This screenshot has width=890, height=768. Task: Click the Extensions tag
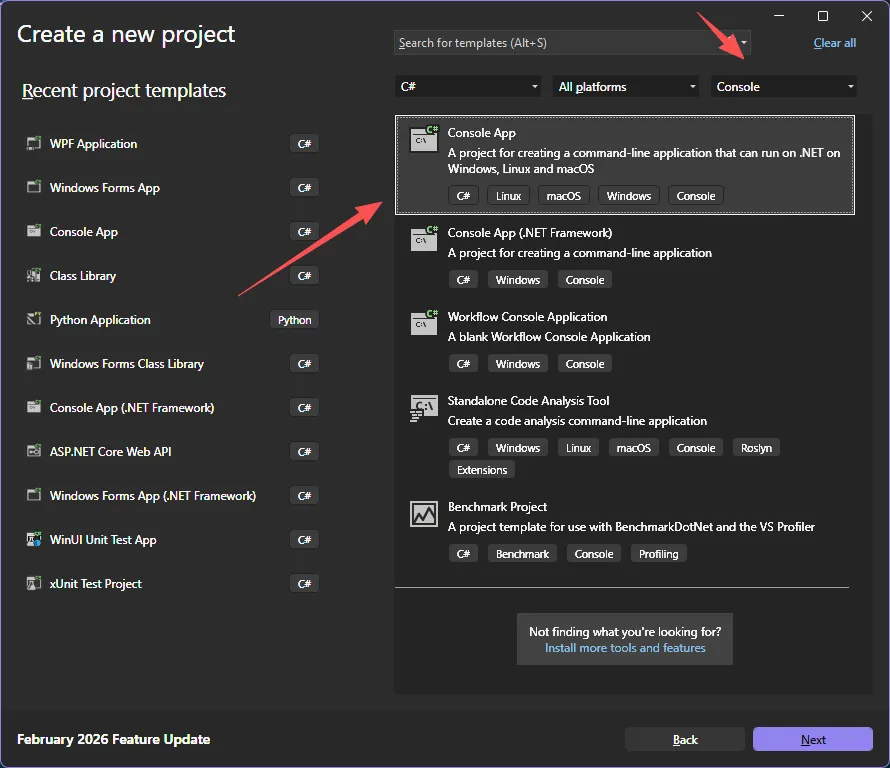click(x=481, y=470)
